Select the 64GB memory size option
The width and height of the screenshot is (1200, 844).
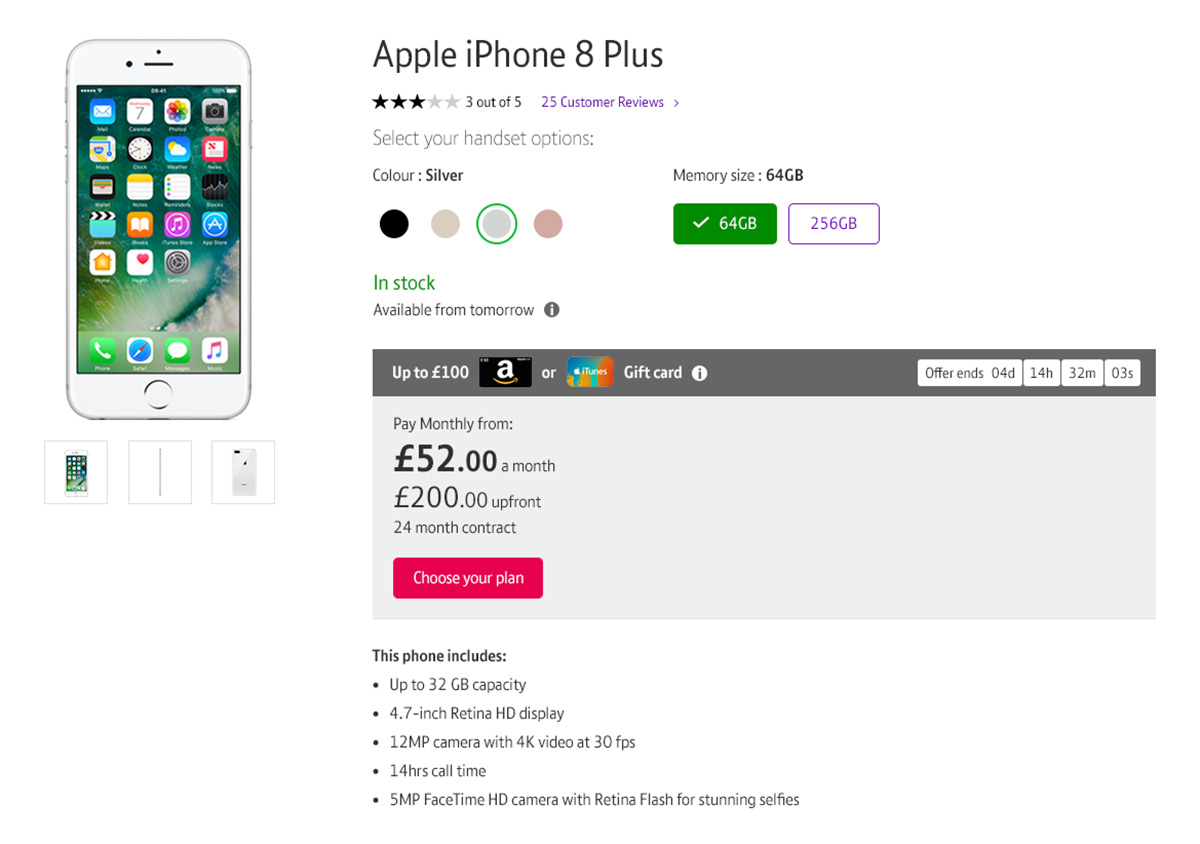[725, 224]
